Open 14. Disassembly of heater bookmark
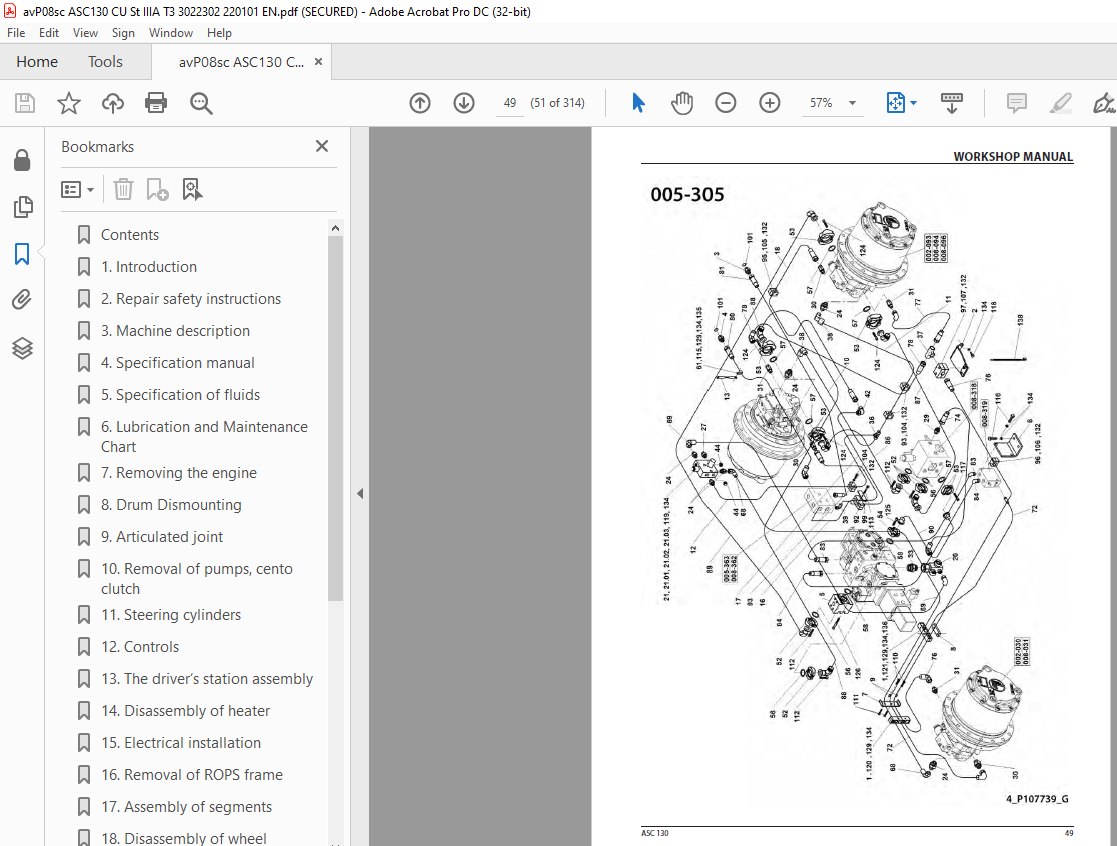Viewport: 1117px width, 846px height. coord(185,711)
